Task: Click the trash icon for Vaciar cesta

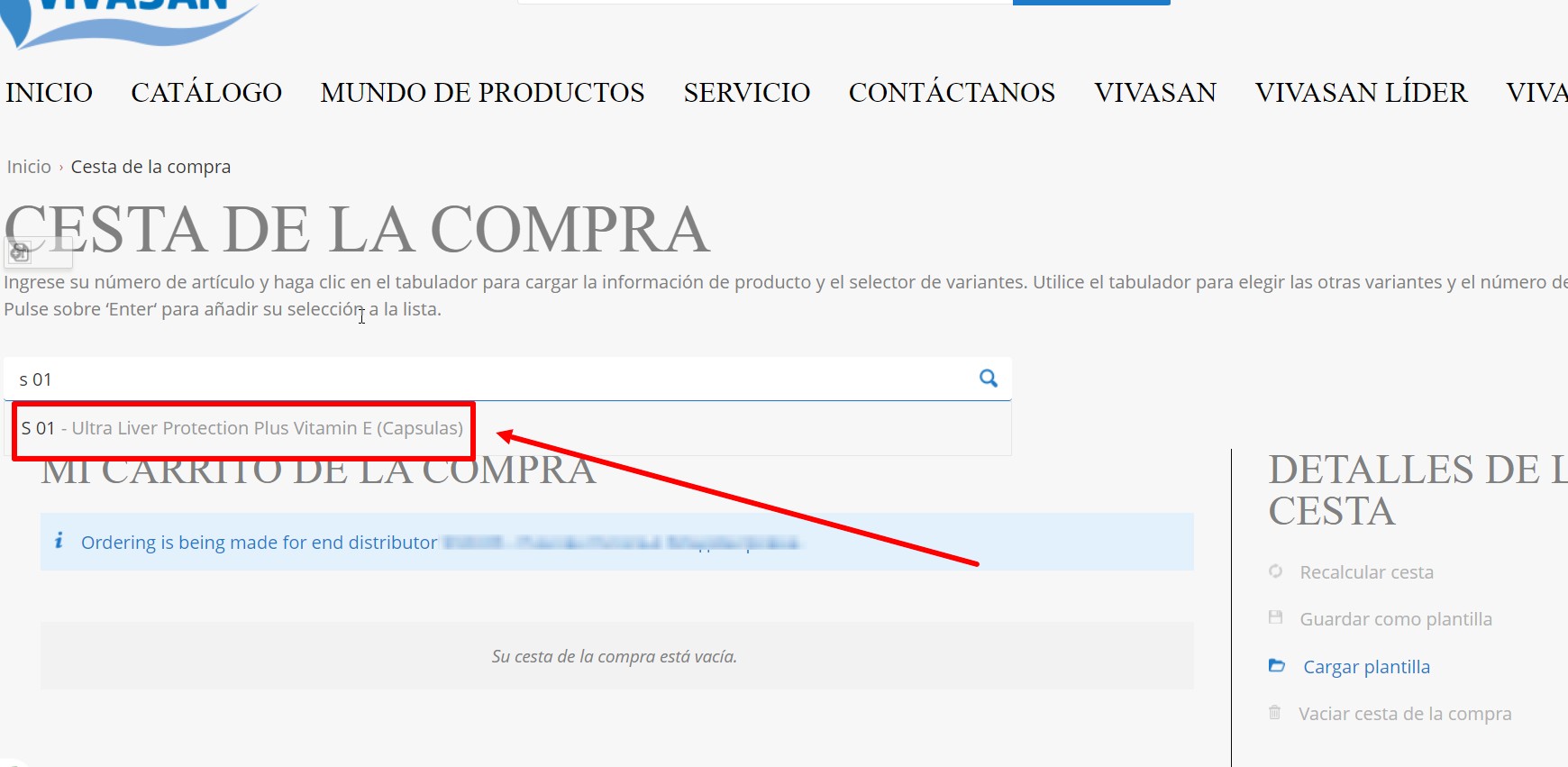Action: [1274, 712]
